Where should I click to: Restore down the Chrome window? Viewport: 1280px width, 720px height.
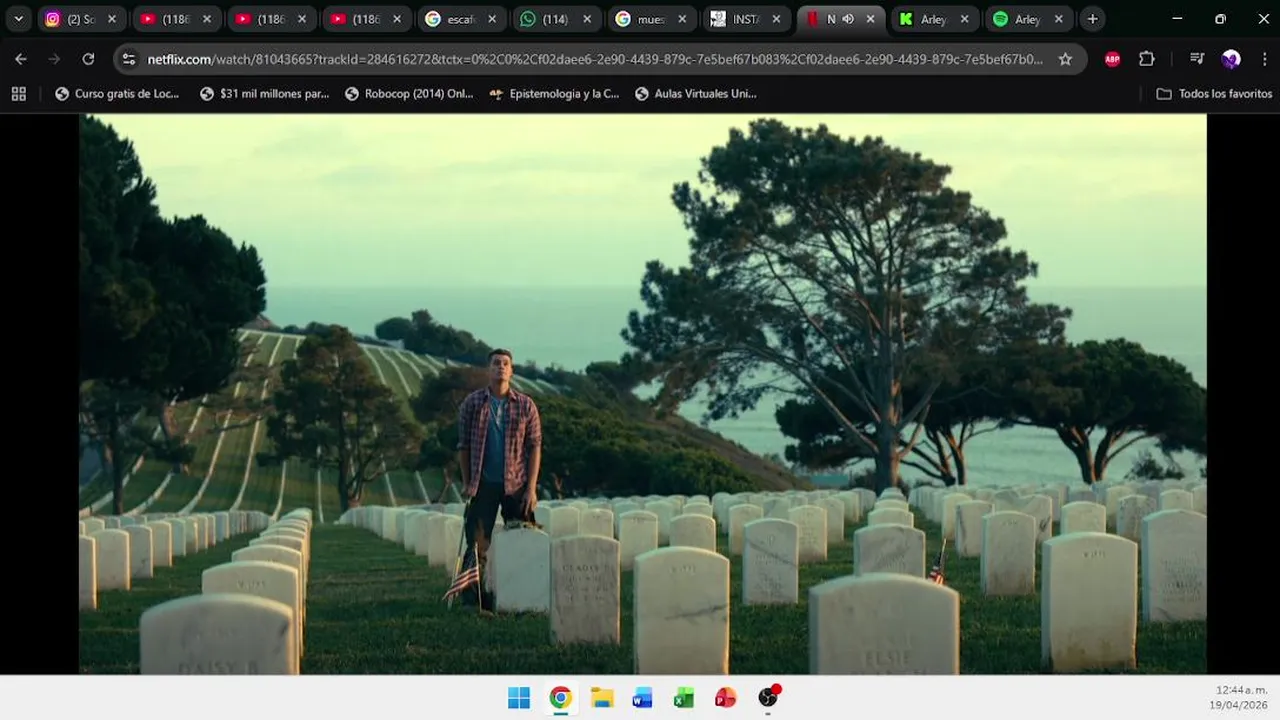[x=1220, y=19]
